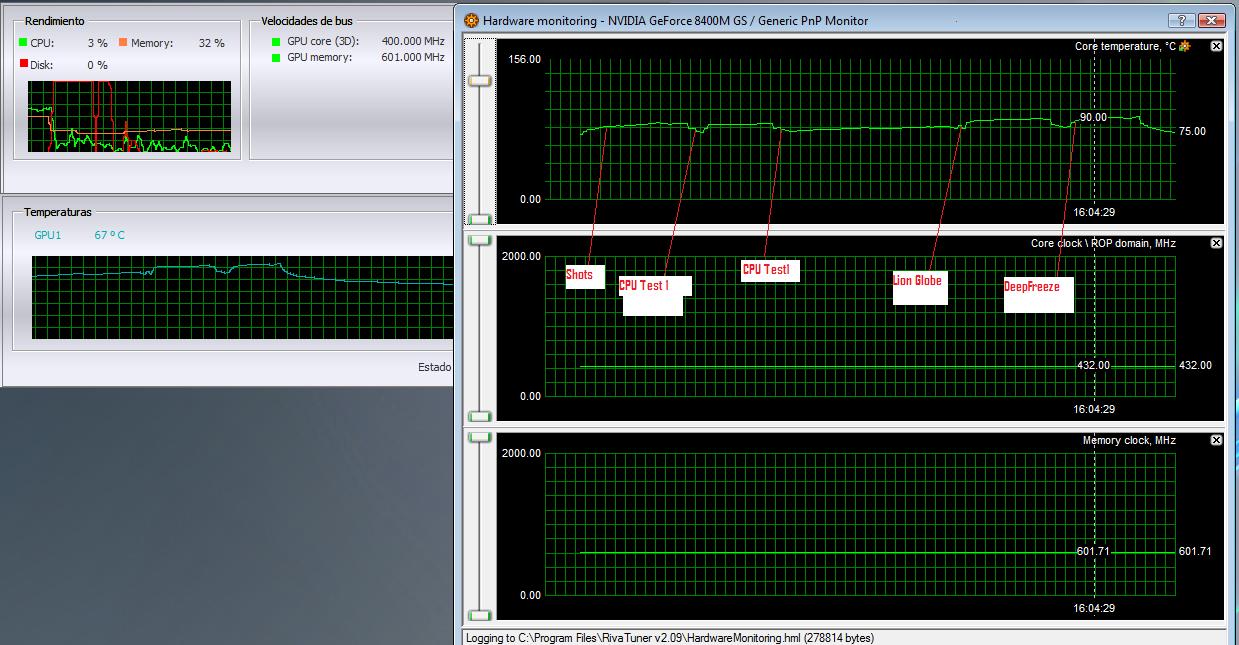The height and width of the screenshot is (645, 1239).
Task: Click the upper slider handle of Memory clock graph
Action: pos(481,437)
